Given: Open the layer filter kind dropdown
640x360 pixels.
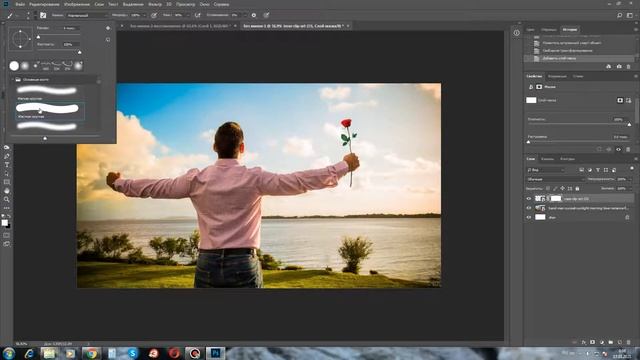Looking at the screenshot, I should (x=546, y=170).
